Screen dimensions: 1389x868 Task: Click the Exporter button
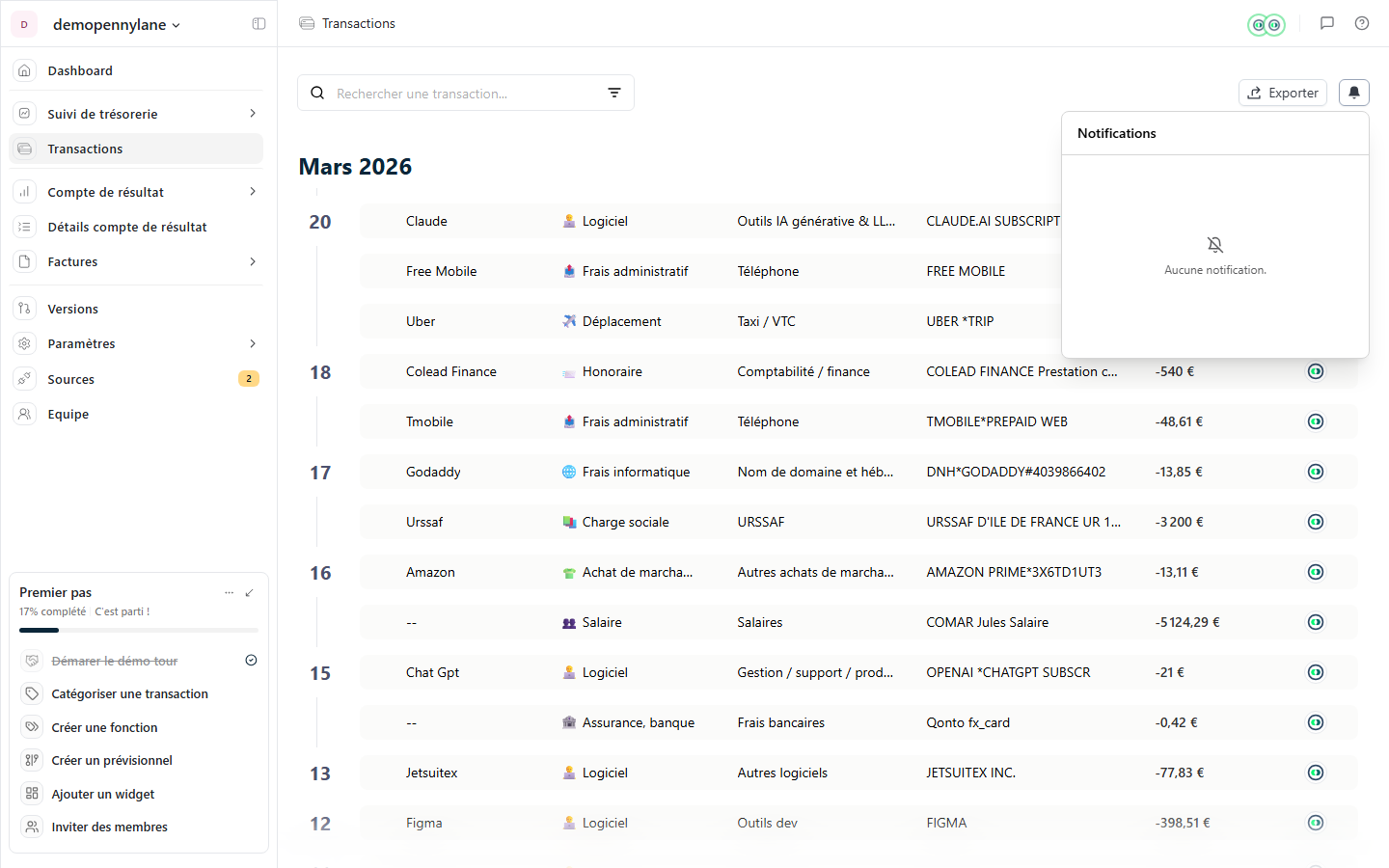(x=1283, y=93)
